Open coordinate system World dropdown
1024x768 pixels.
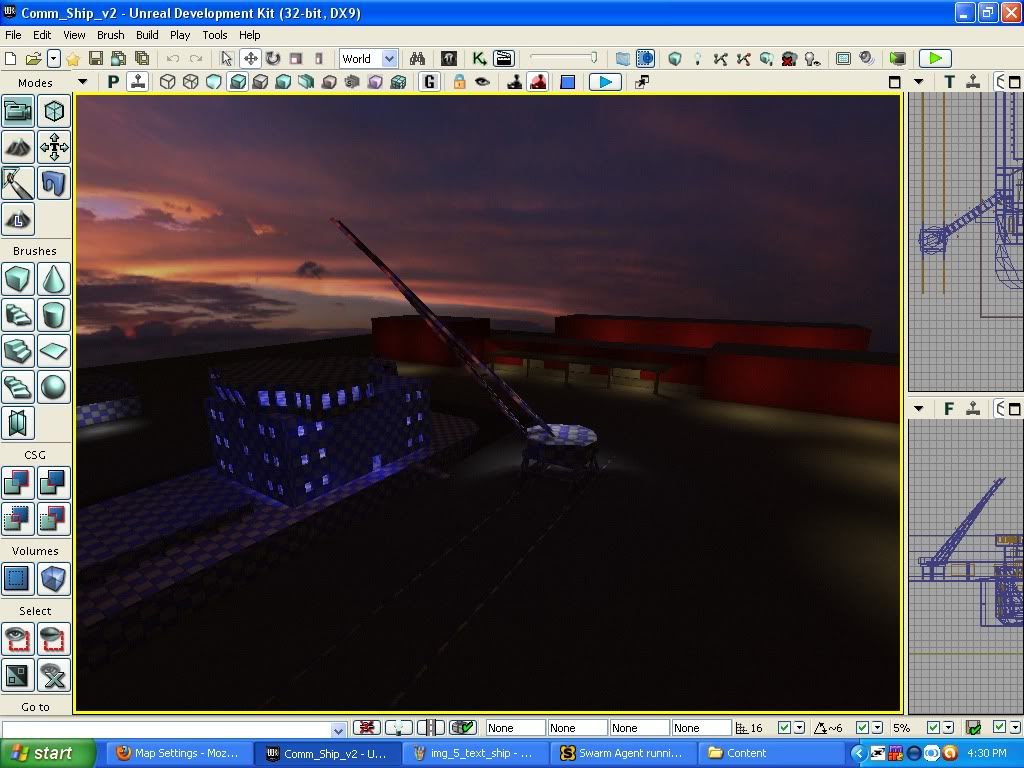point(368,59)
